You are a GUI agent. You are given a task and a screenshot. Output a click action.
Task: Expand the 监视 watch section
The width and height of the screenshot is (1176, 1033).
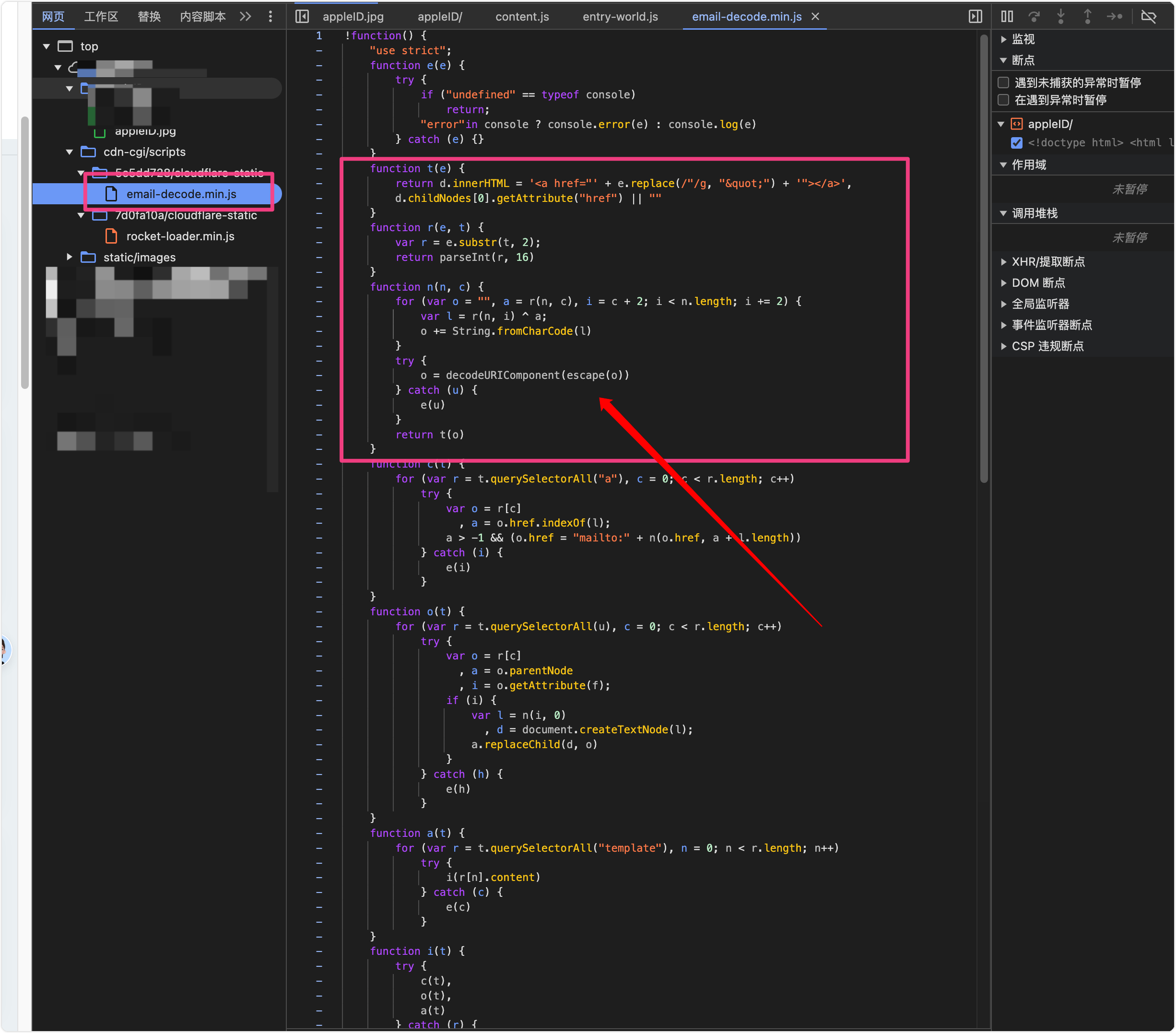(x=1004, y=39)
